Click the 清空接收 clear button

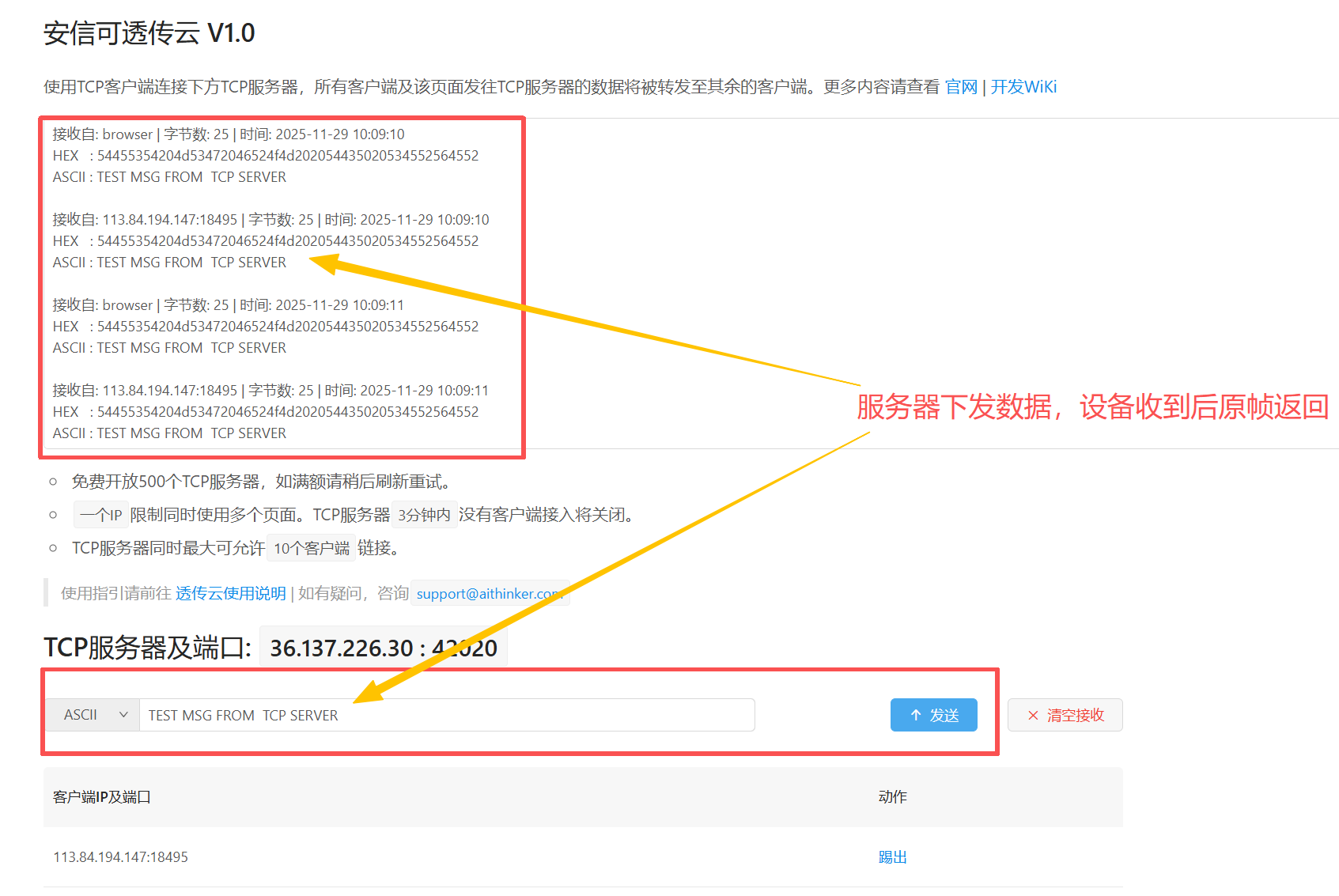tap(1065, 715)
